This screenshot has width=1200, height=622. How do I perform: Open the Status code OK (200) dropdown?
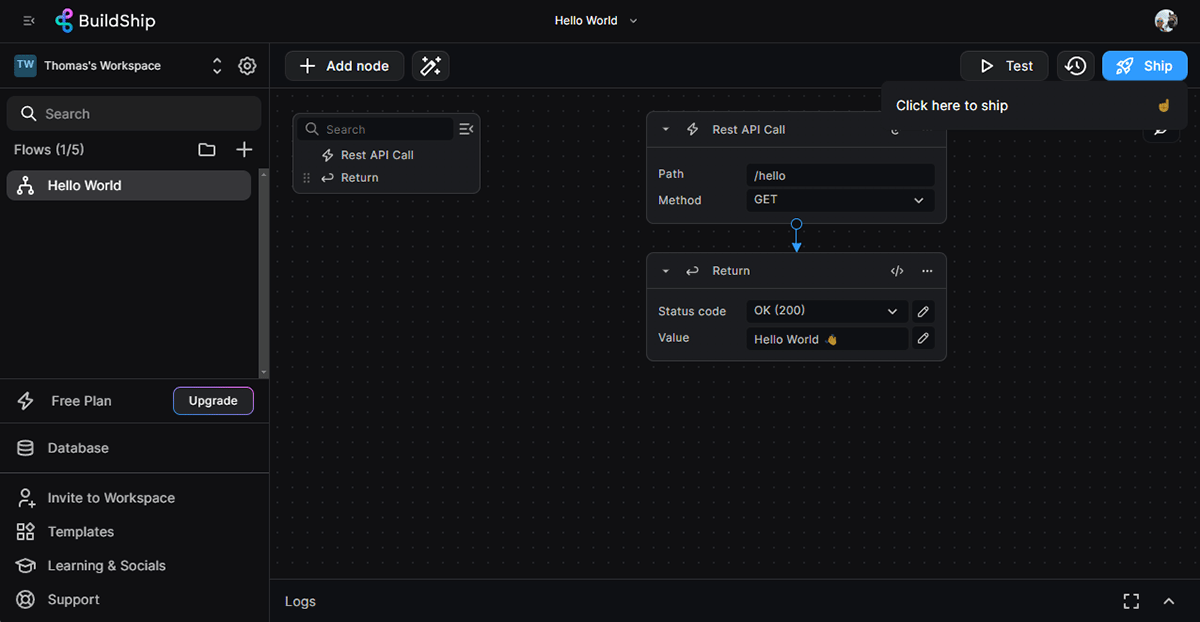(x=826, y=311)
